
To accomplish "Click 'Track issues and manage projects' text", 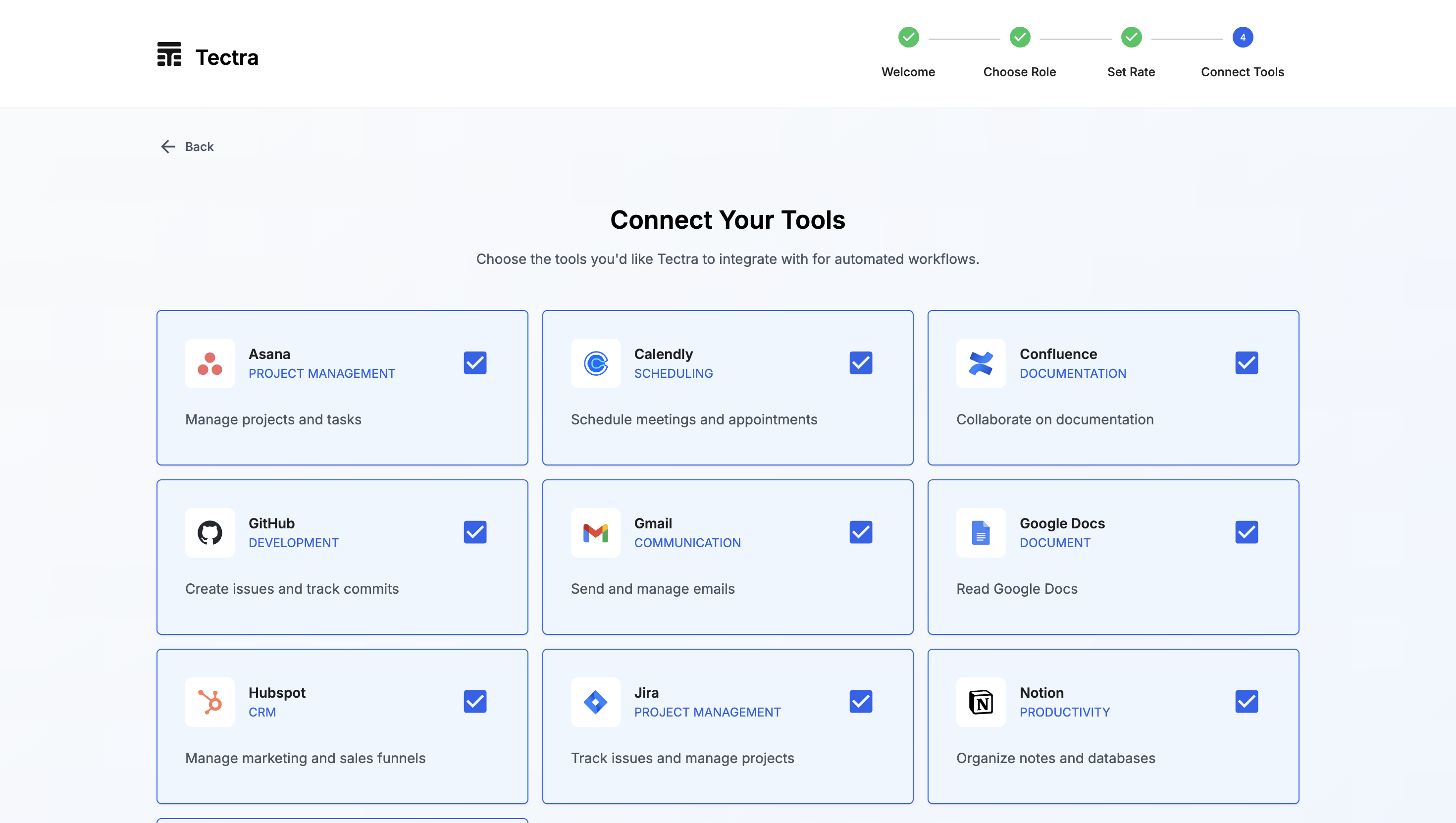I will pyautogui.click(x=682, y=758).
